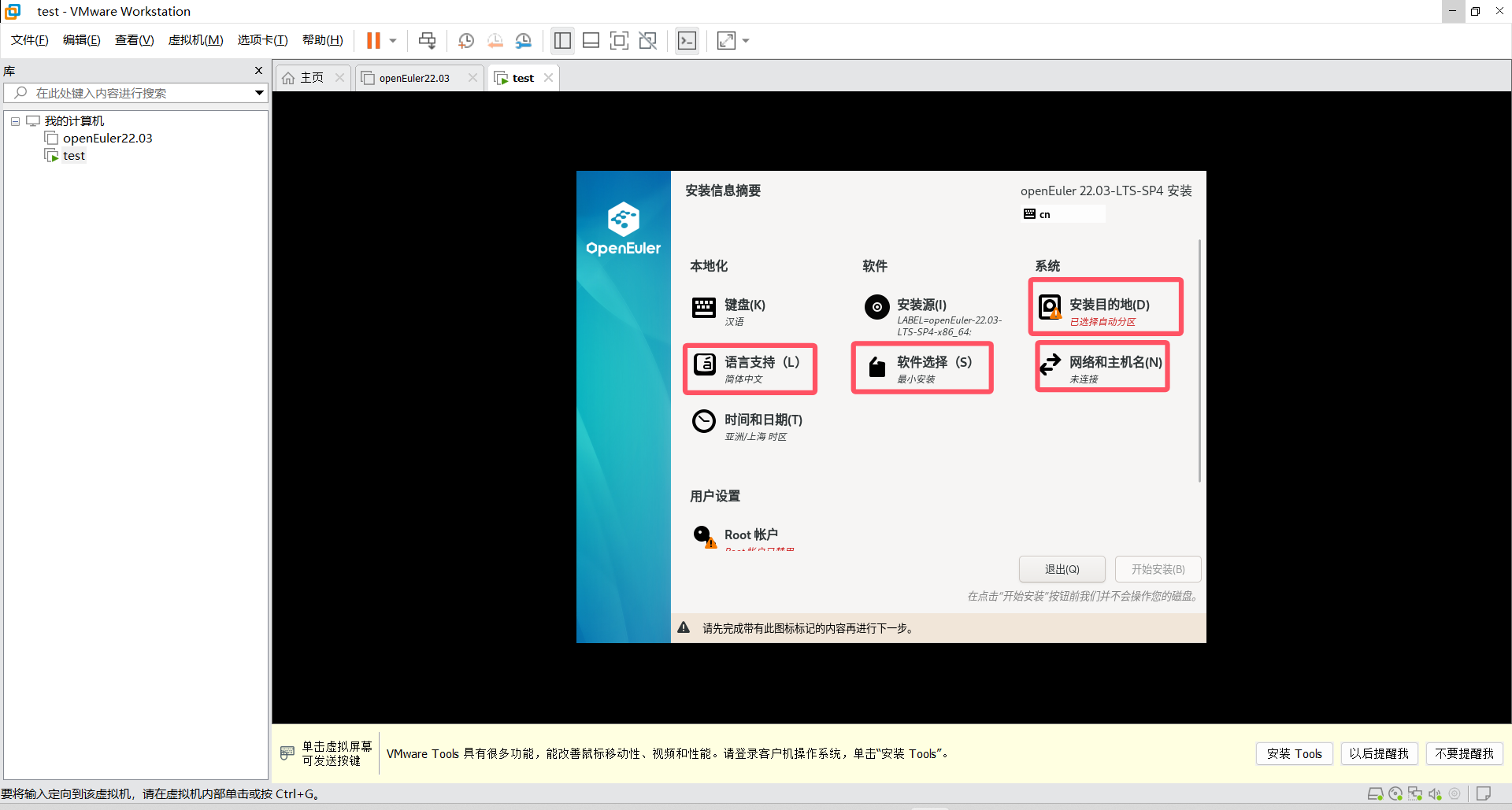
Task: Close the 主页 tab
Action: [339, 77]
